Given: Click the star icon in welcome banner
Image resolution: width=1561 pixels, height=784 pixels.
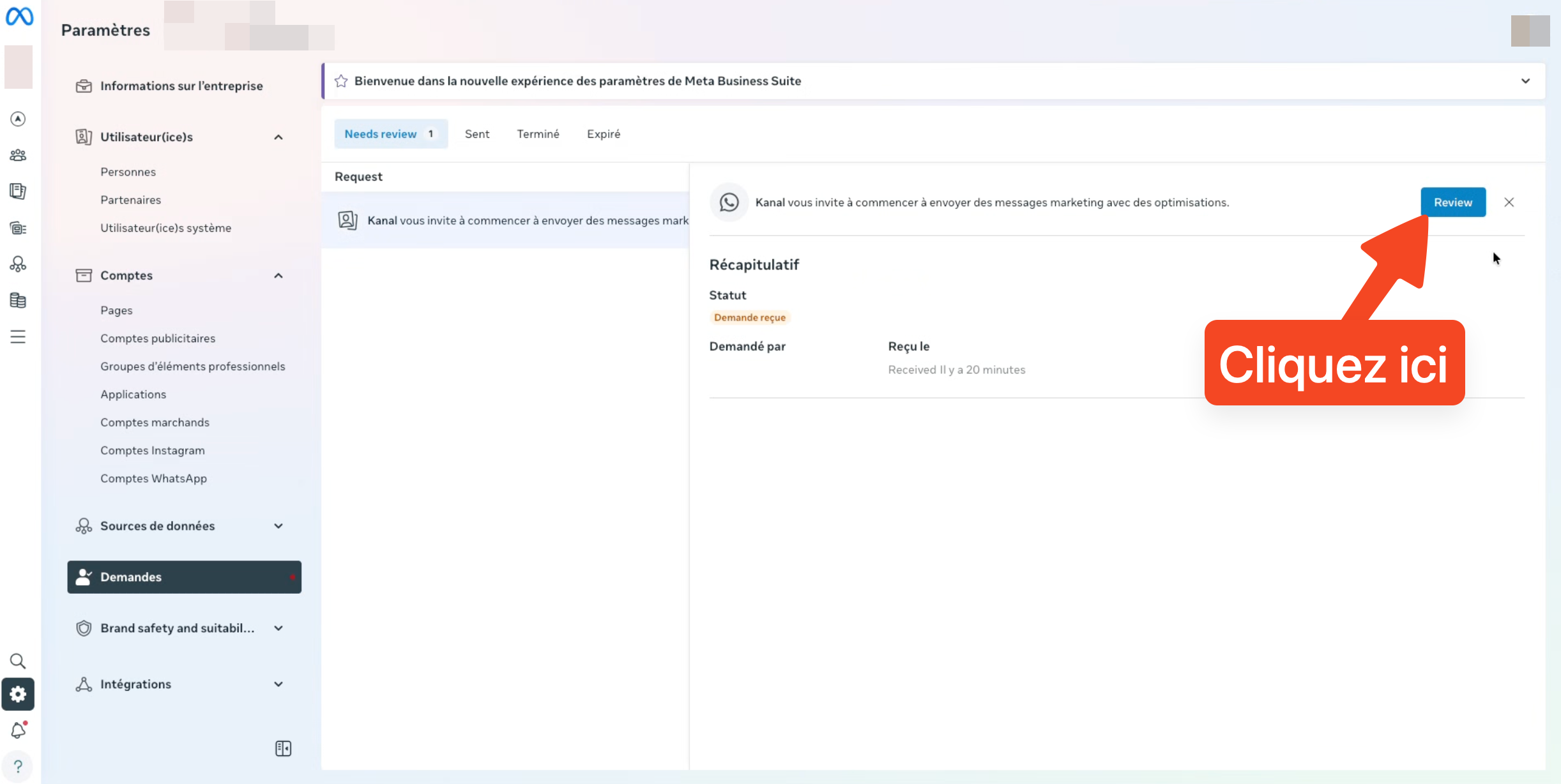Looking at the screenshot, I should click(x=341, y=81).
